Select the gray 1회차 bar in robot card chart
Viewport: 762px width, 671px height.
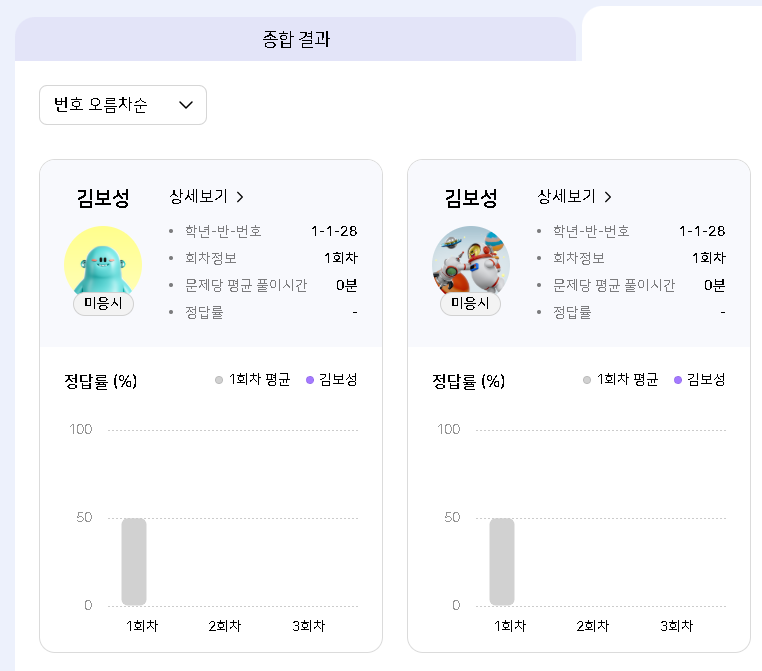click(502, 561)
